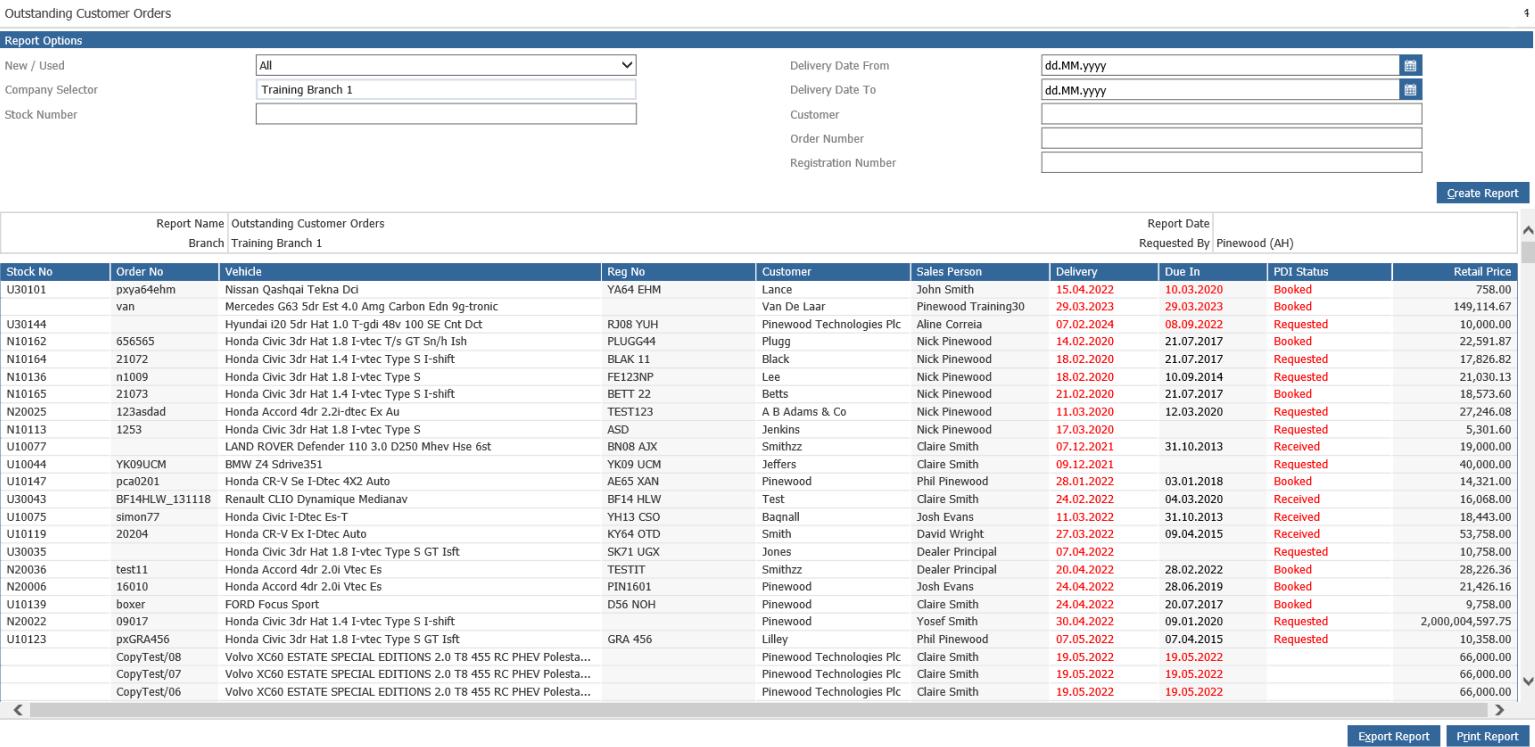Select order CopyTest/07
Viewport: 1535px width, 747px height.
(x=148, y=674)
